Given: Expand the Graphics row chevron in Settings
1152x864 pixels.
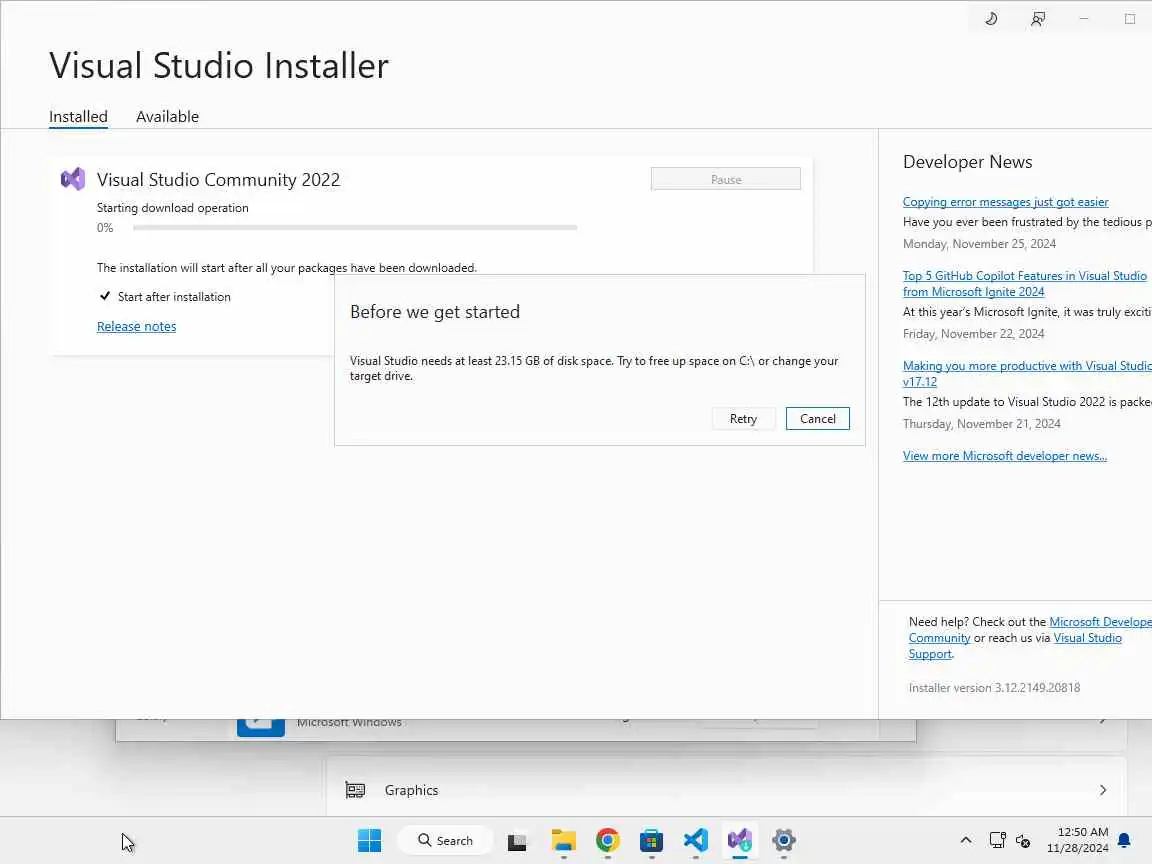Looking at the screenshot, I should (x=1103, y=790).
